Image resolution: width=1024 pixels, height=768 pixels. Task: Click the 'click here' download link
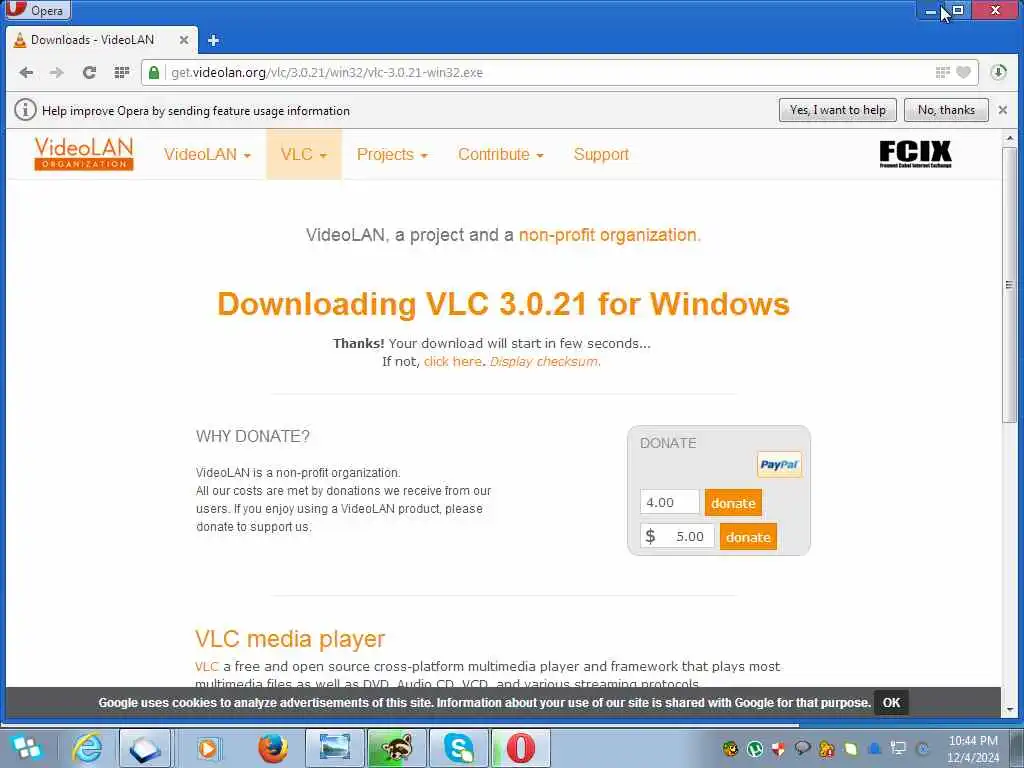453,362
